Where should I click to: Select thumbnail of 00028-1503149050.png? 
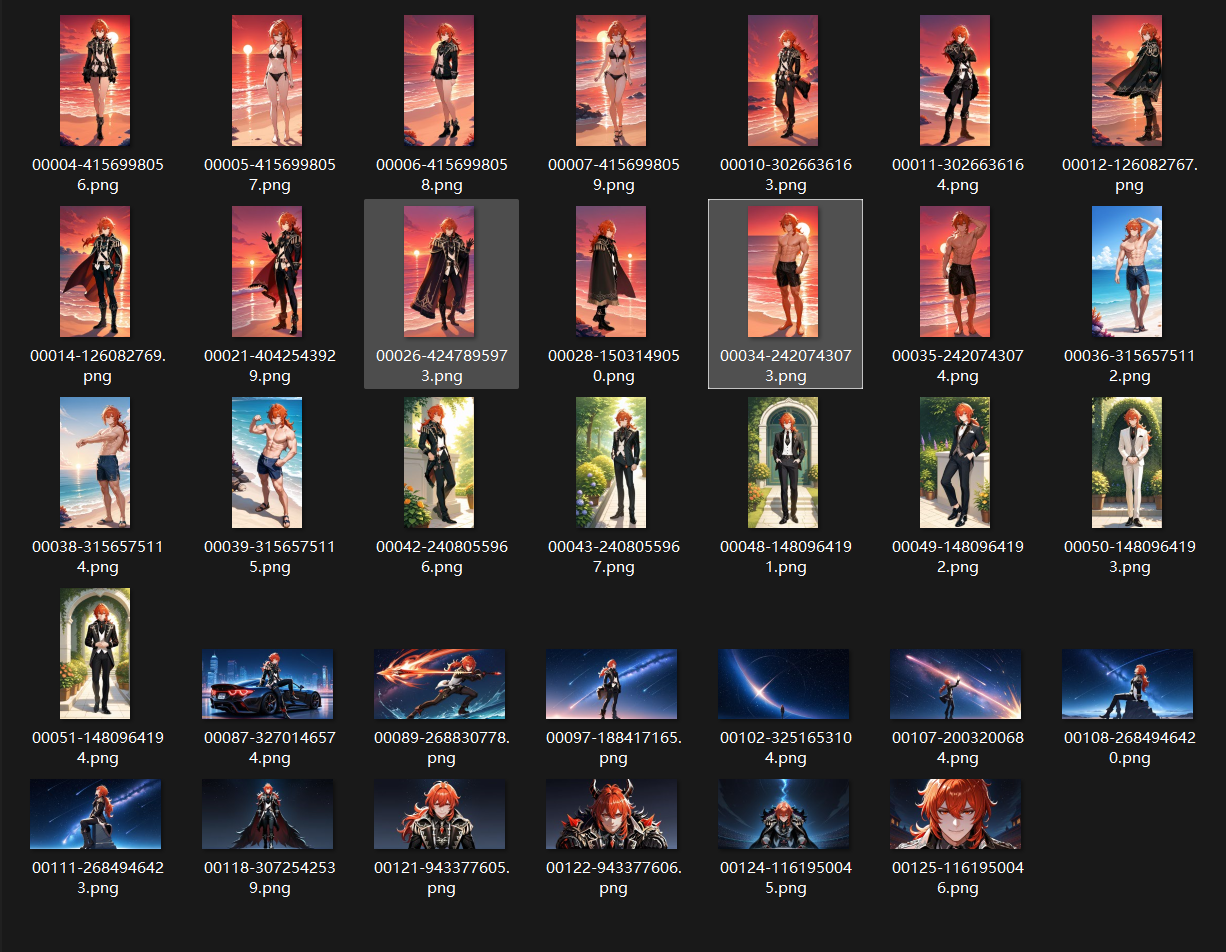click(x=611, y=271)
